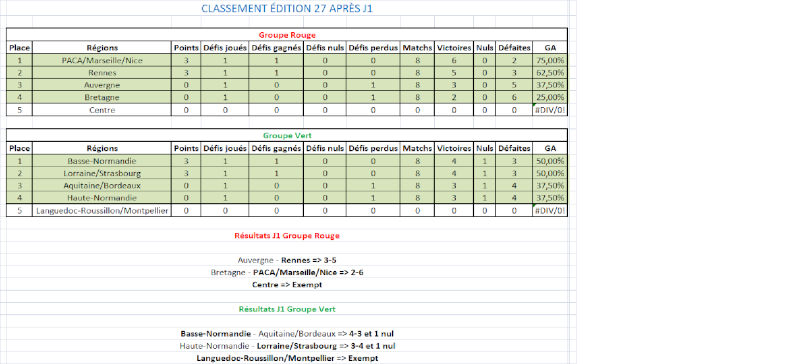The image size is (800, 364).
Task: Select the PACA/Marseille/Nice region cell
Action: [102, 60]
